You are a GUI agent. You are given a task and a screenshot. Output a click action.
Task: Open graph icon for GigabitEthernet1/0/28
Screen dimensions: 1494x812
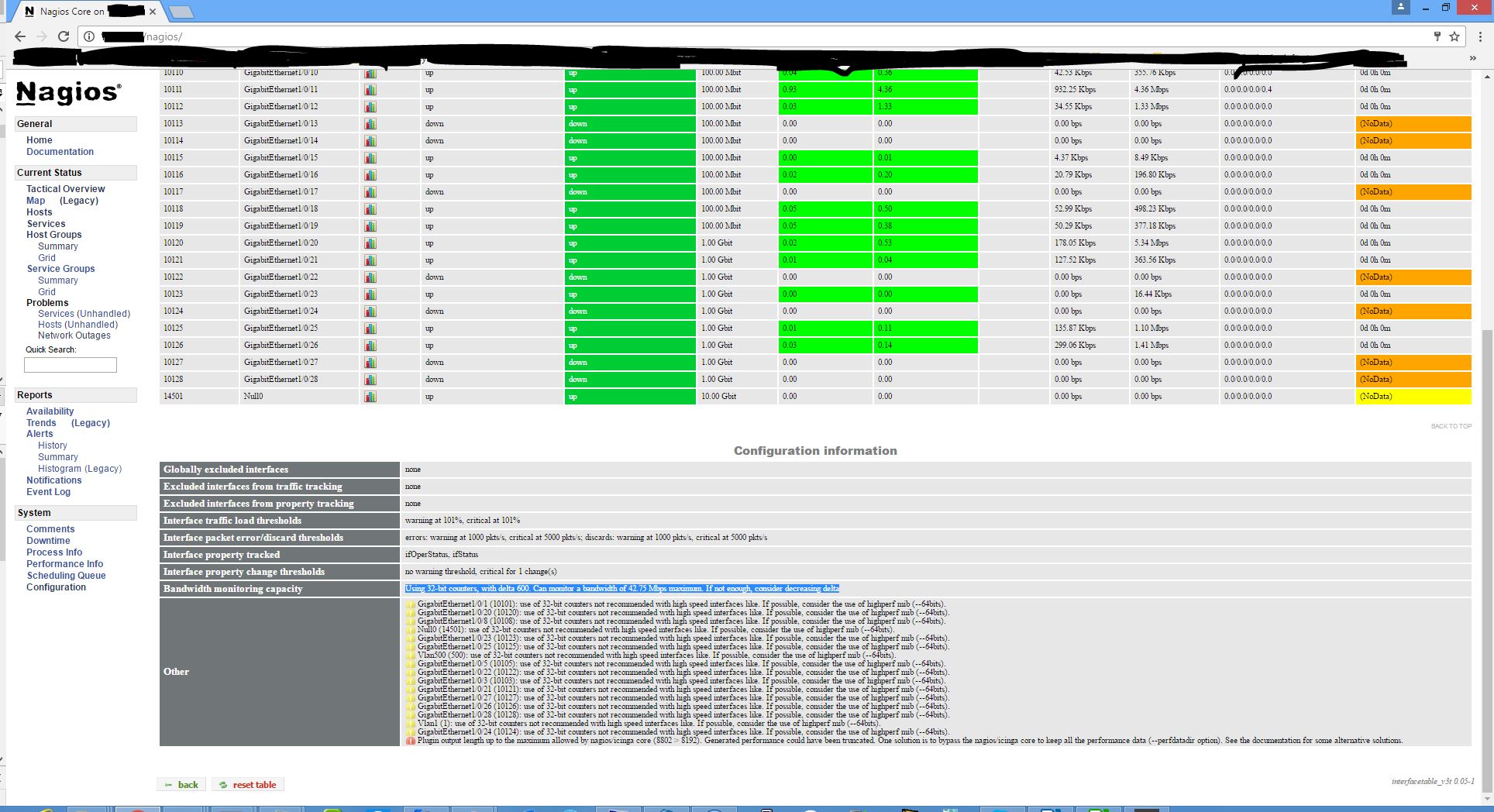click(370, 380)
